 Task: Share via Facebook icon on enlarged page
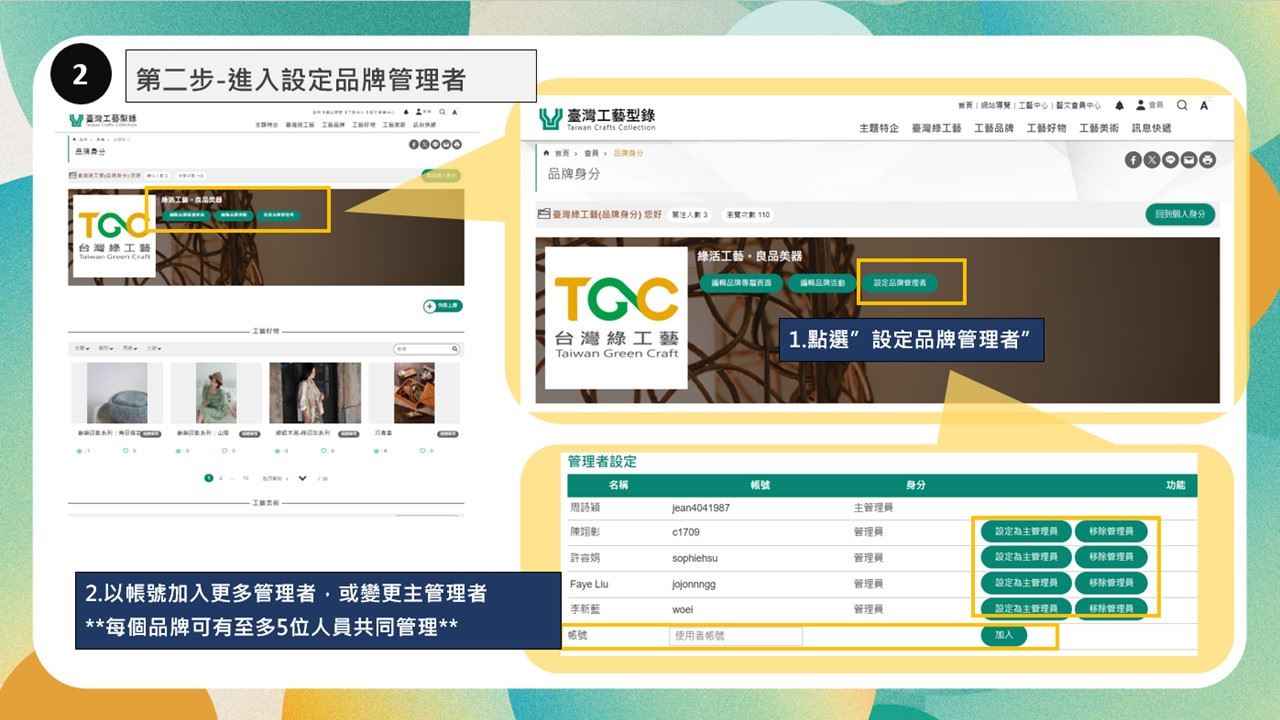(x=1133, y=160)
